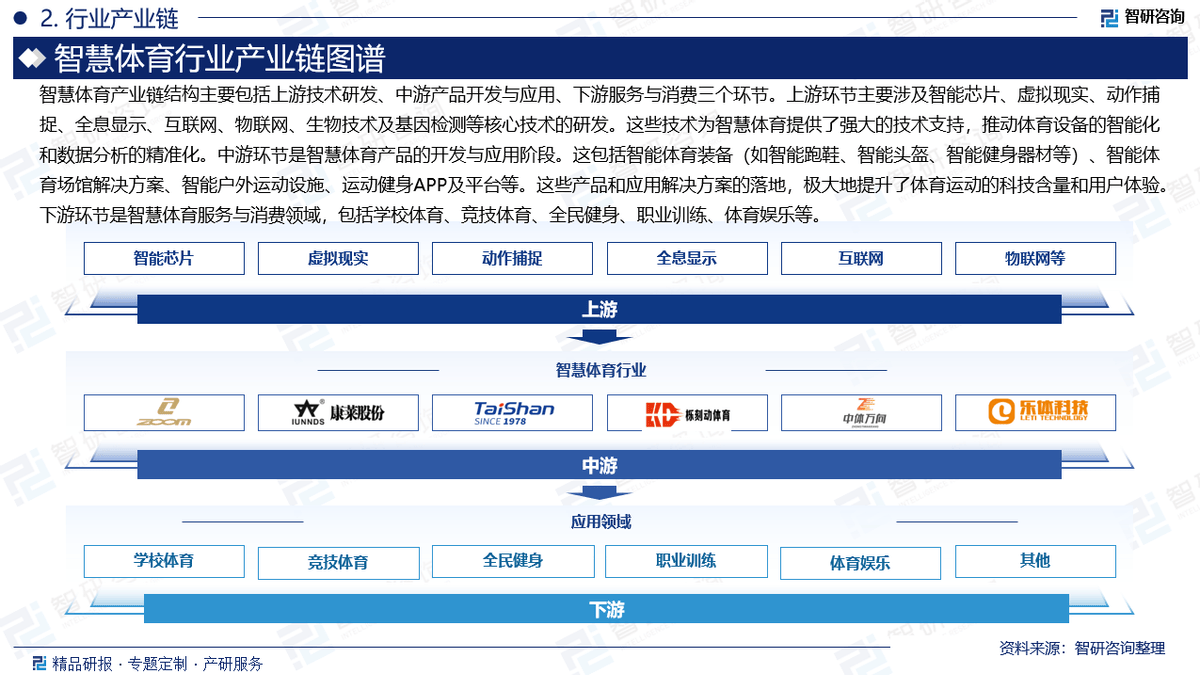Image resolution: width=1200 pixels, height=675 pixels.
Task: Select the 学校体育 application box
Action: point(164,561)
